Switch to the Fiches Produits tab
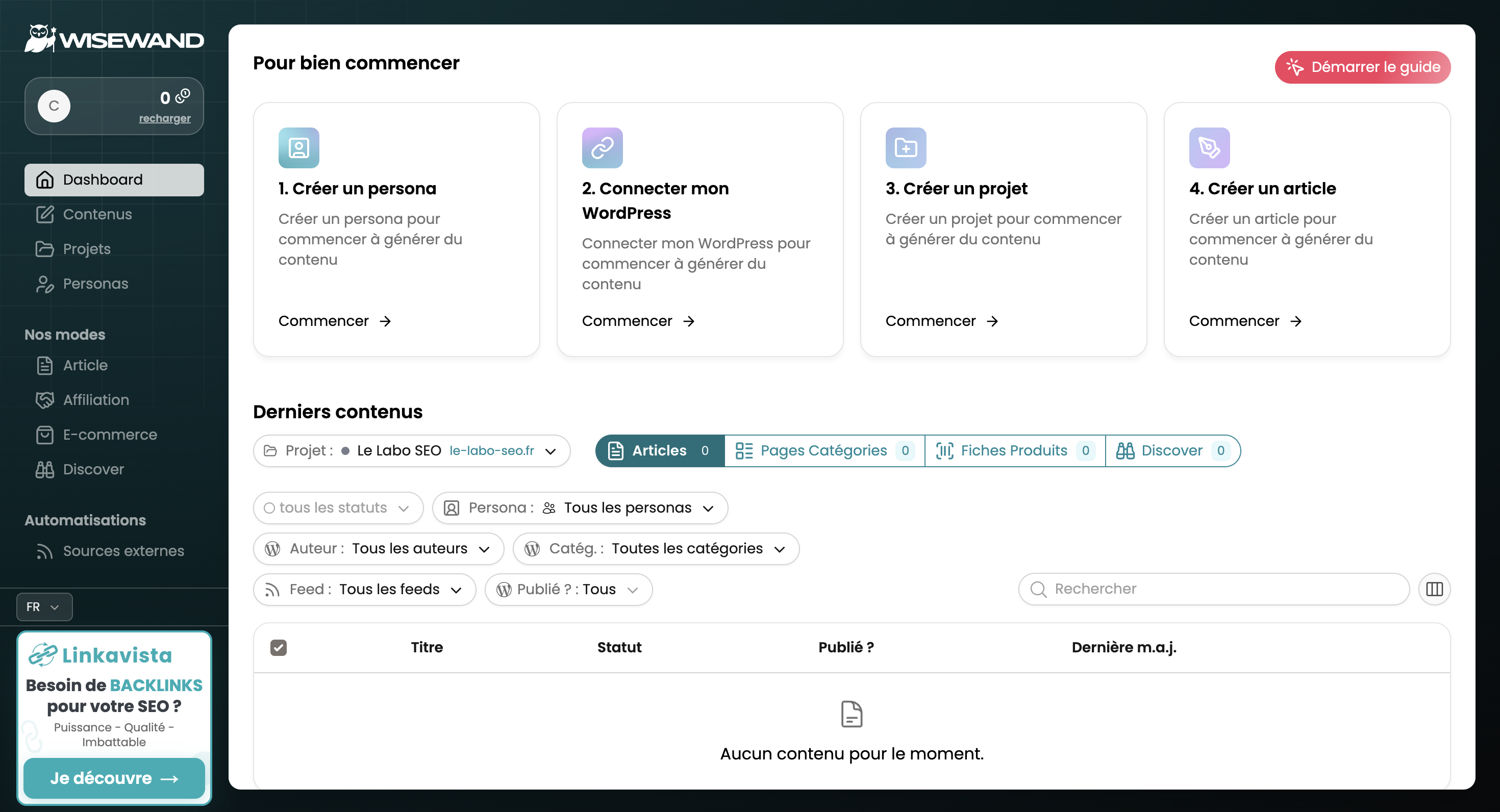The width and height of the screenshot is (1500, 812). click(1014, 450)
